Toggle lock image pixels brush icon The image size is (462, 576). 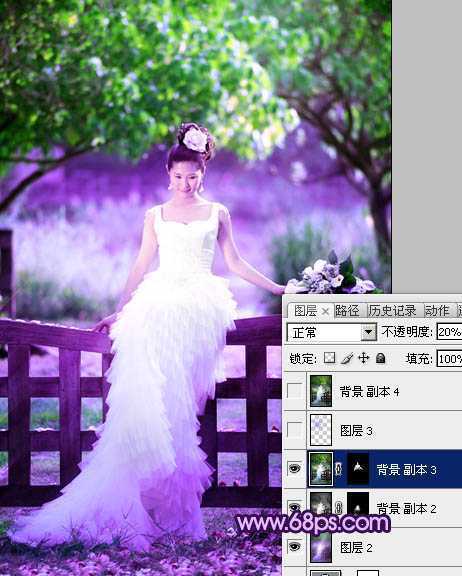click(347, 358)
